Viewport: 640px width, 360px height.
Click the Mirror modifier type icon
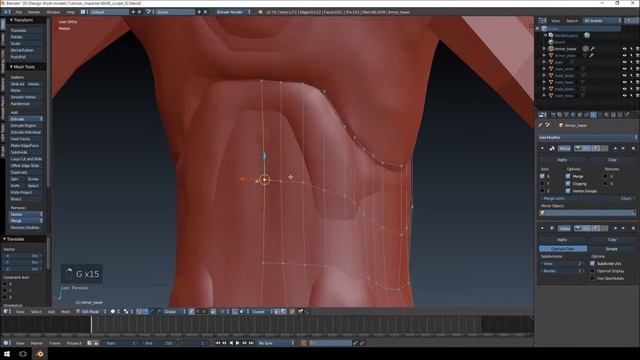[x=552, y=148]
